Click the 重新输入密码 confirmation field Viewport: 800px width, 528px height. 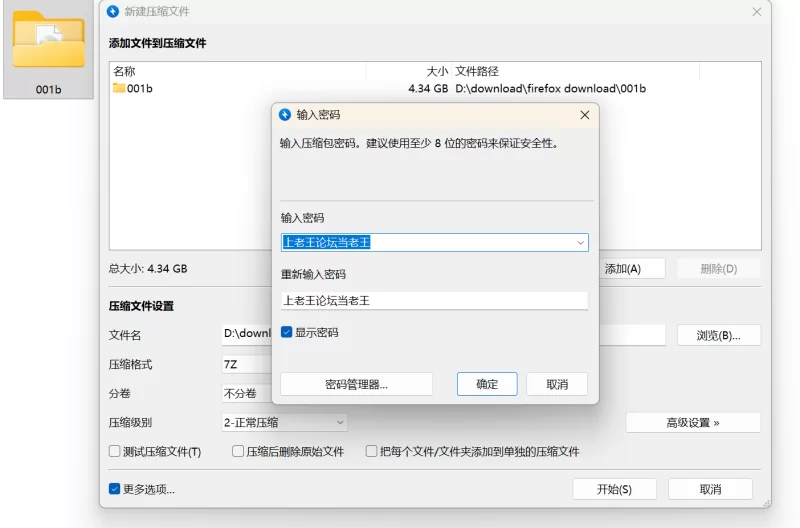pos(434,300)
